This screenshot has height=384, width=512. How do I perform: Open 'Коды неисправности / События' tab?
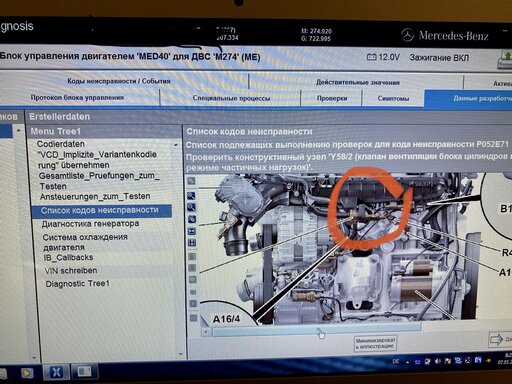[x=119, y=81]
